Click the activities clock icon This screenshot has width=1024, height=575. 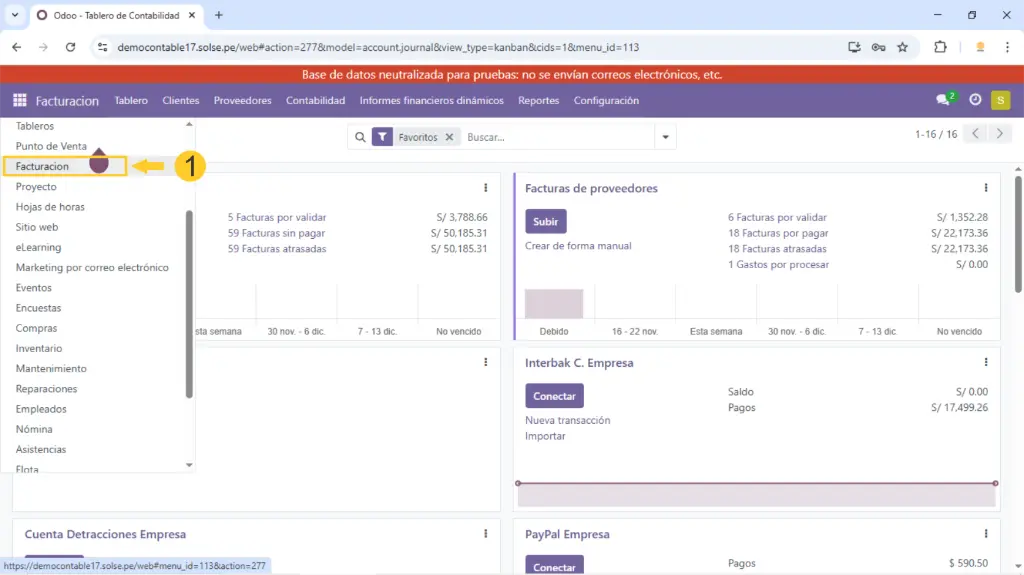[x=975, y=100]
